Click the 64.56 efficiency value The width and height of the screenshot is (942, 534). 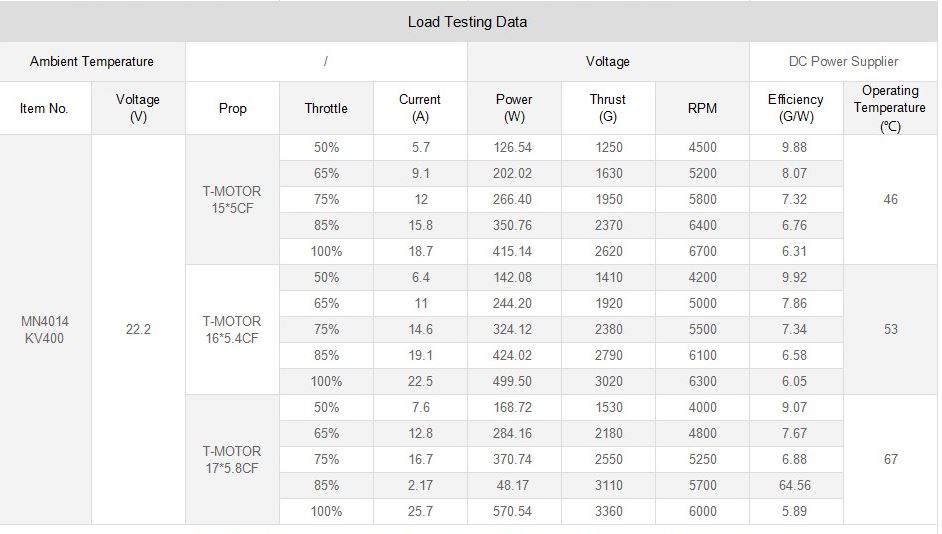coord(795,485)
